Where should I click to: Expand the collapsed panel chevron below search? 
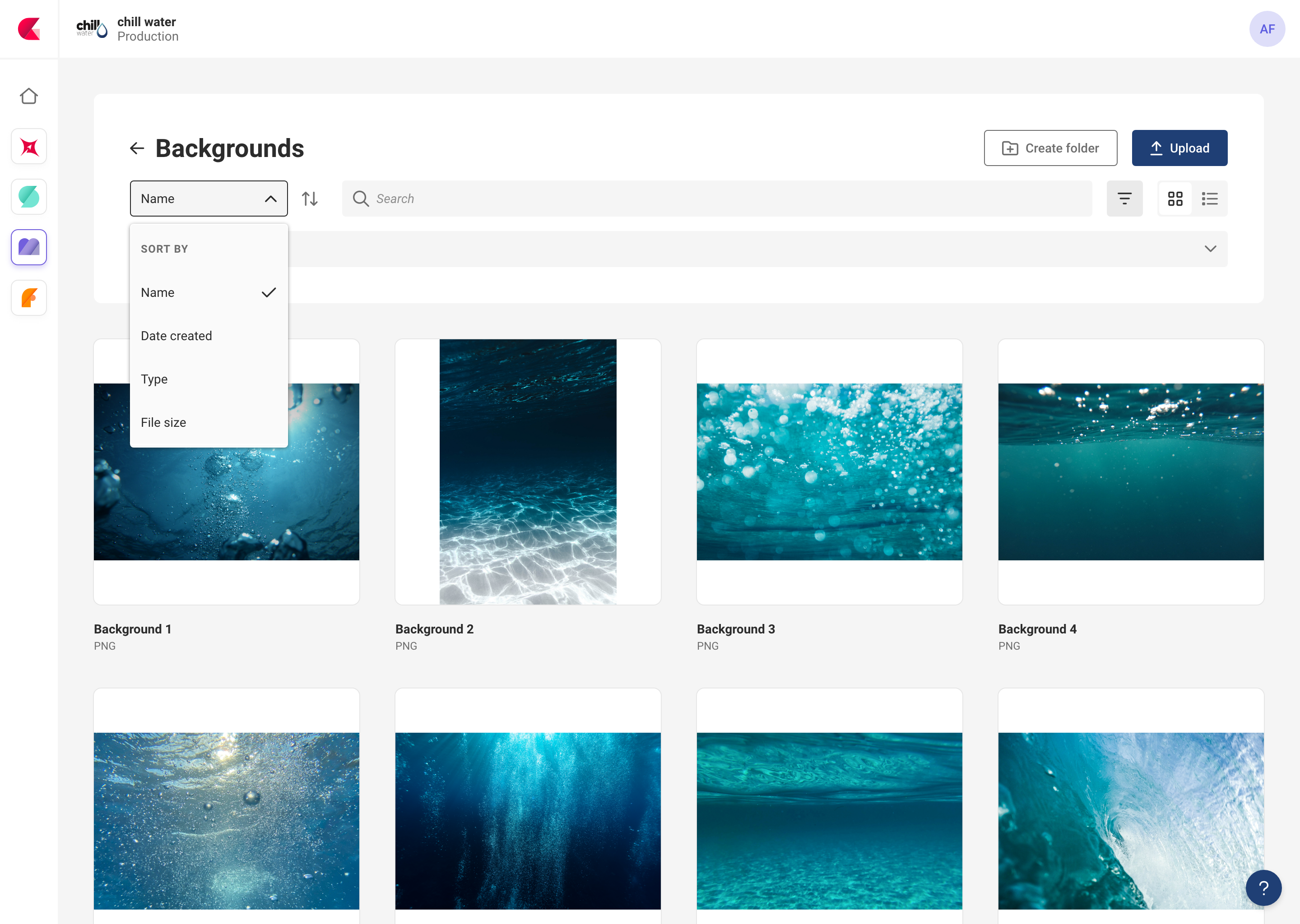coord(1210,249)
